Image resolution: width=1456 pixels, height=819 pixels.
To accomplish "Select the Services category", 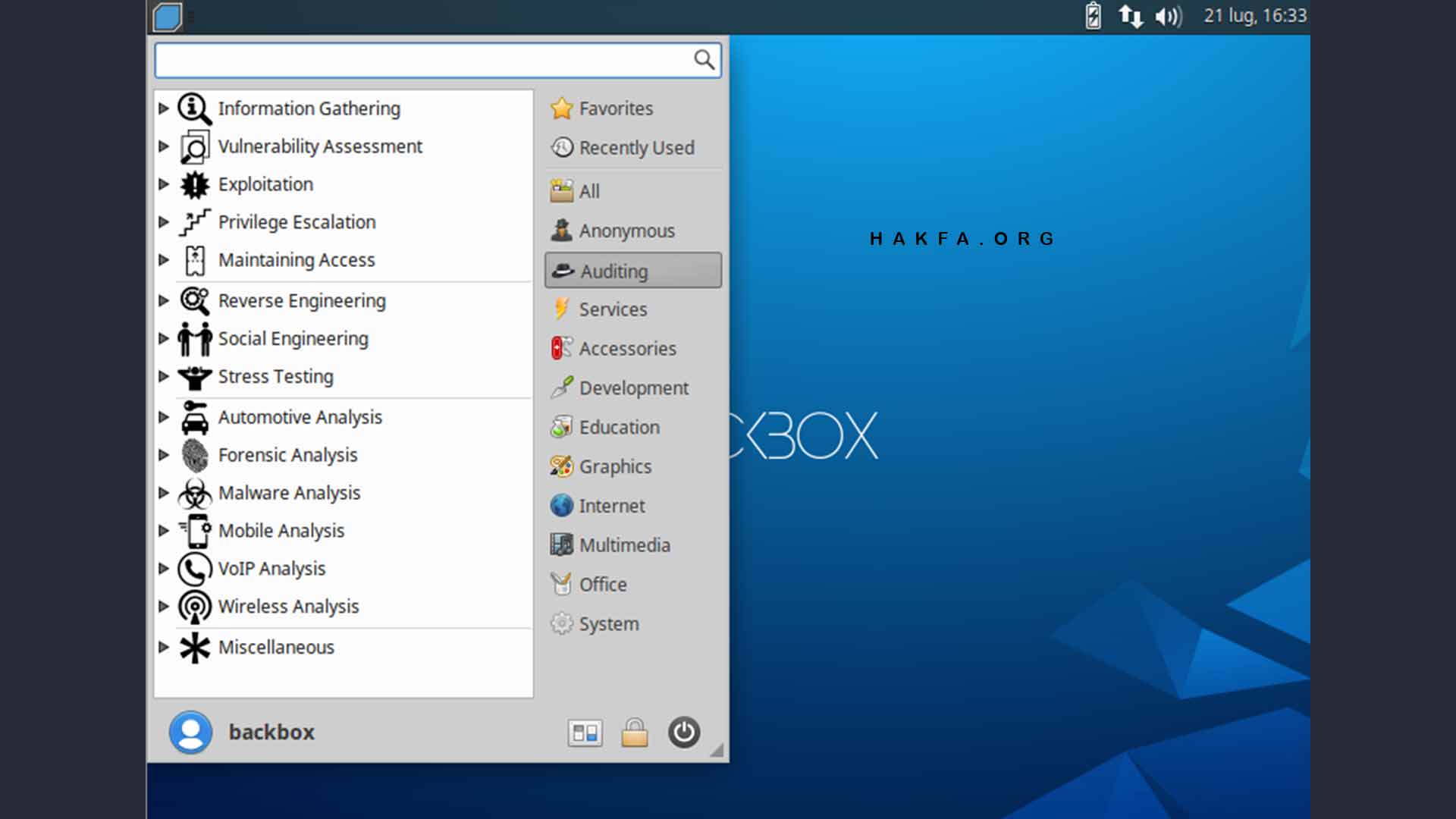I will 633,309.
